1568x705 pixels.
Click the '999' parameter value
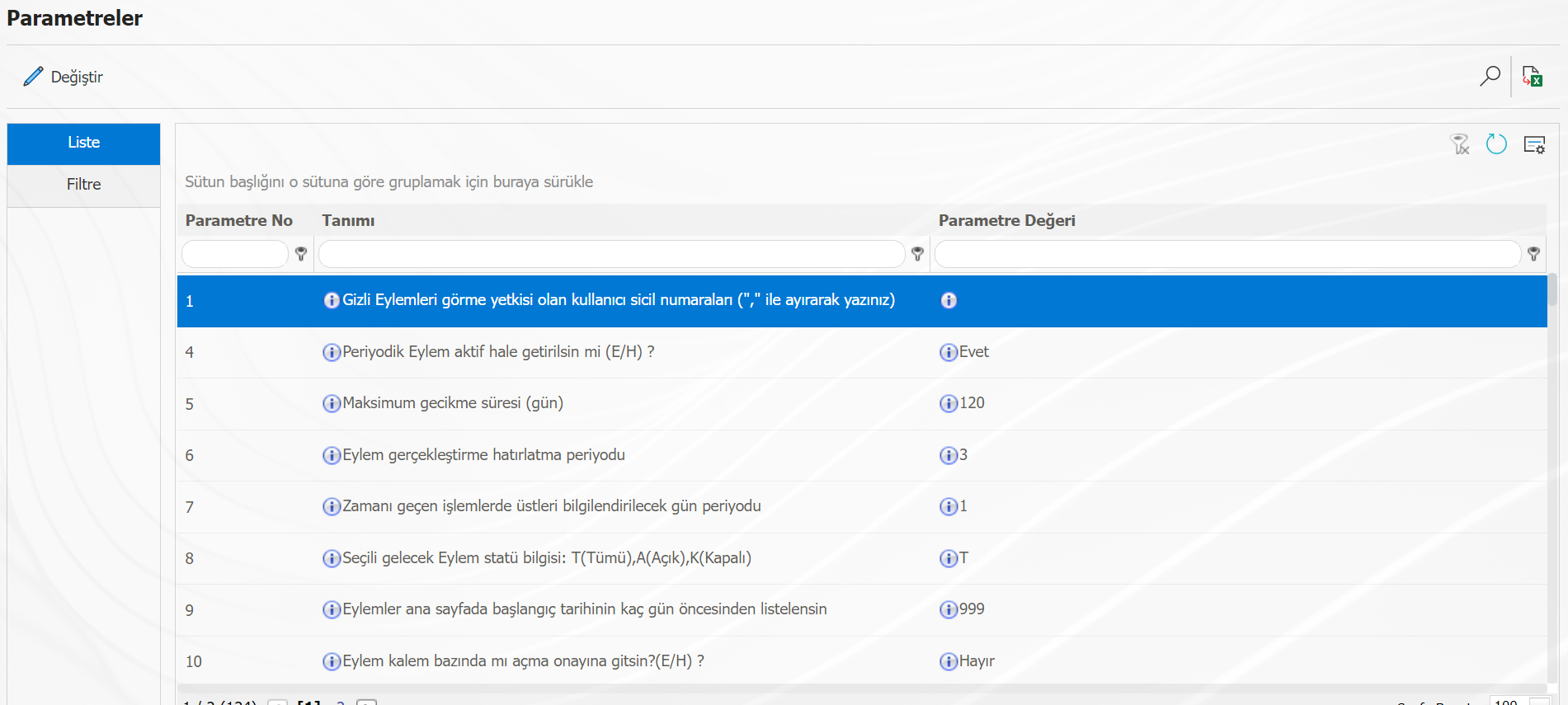pos(972,609)
